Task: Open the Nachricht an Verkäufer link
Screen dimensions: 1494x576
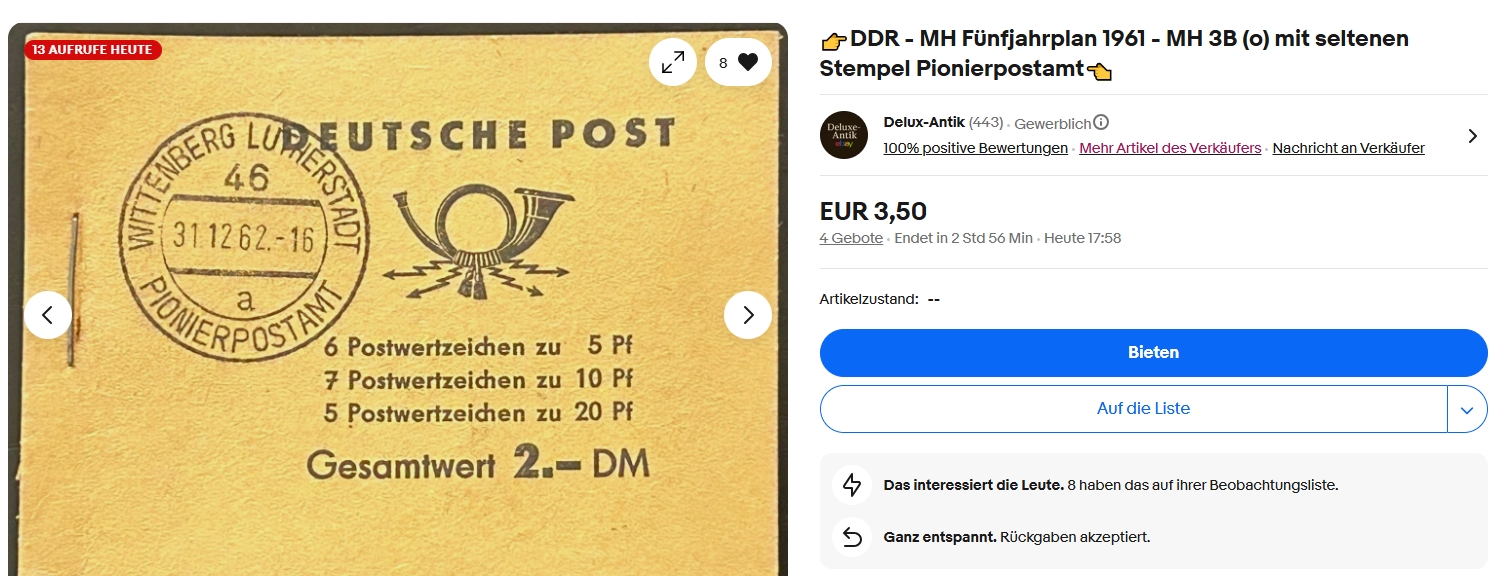Action: [1349, 148]
